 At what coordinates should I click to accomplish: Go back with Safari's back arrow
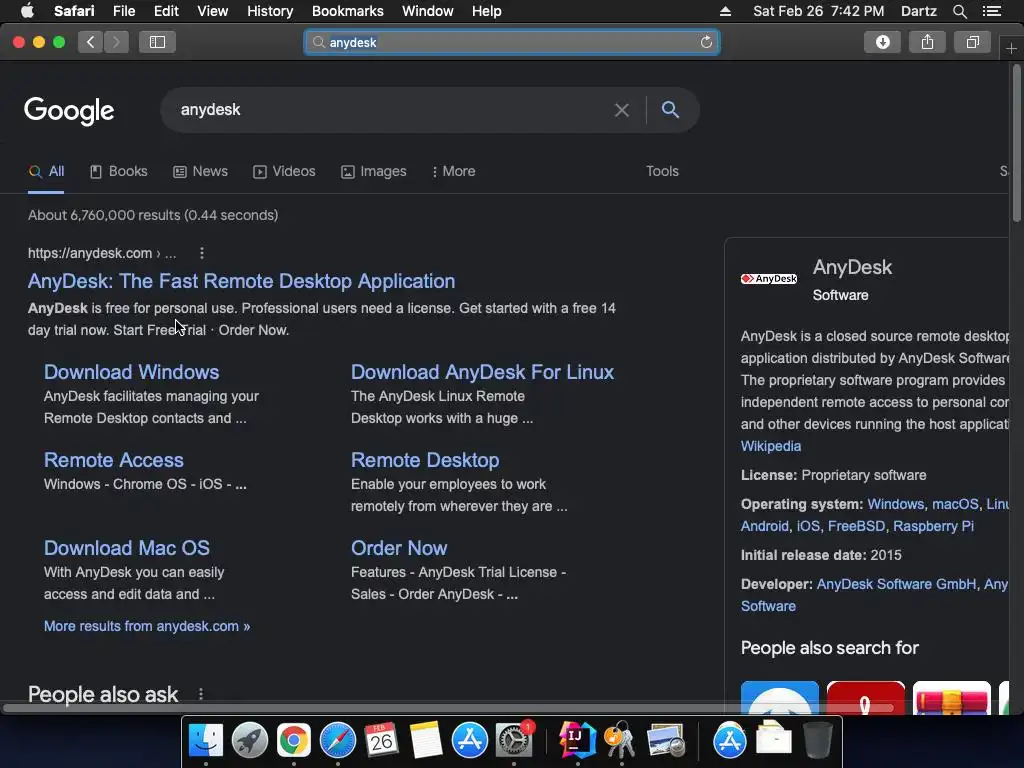(x=91, y=42)
